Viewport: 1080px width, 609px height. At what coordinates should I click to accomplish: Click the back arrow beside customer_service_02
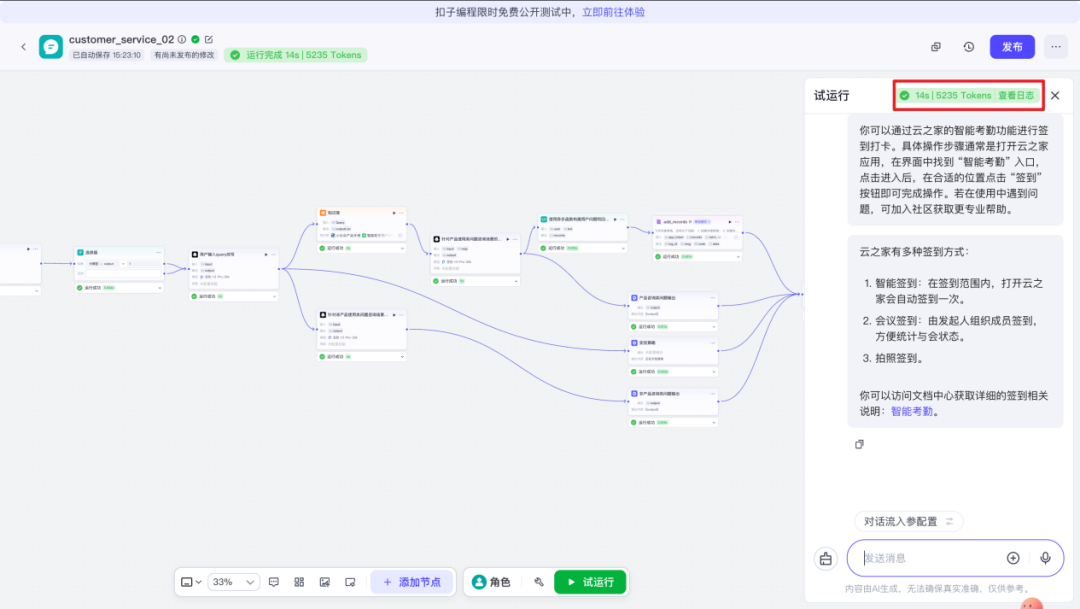pyautogui.click(x=24, y=47)
